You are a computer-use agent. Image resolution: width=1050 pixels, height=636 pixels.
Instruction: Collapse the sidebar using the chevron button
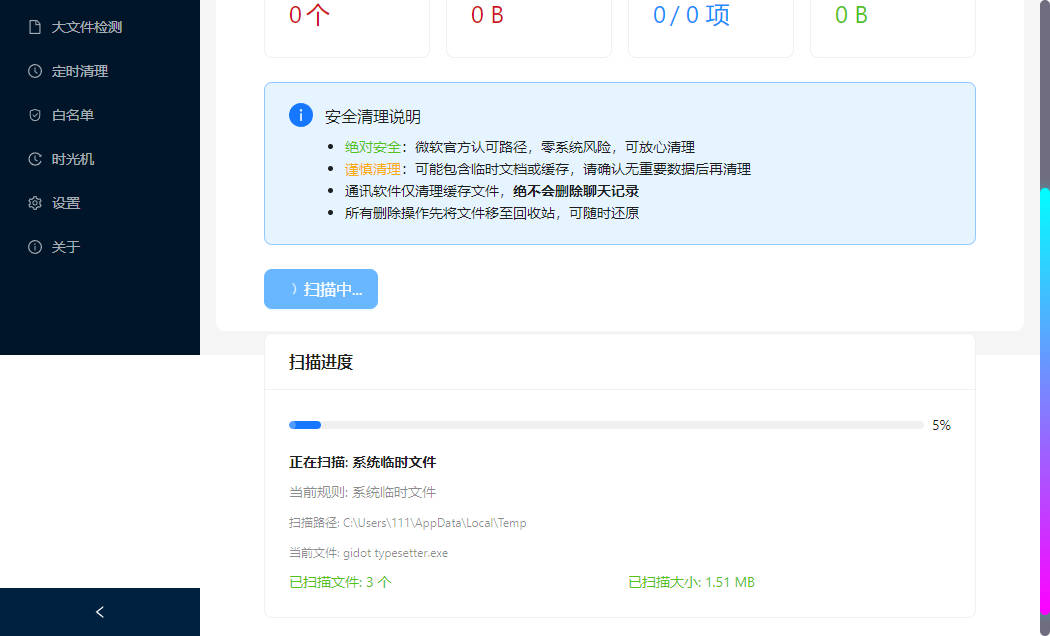[x=99, y=611]
